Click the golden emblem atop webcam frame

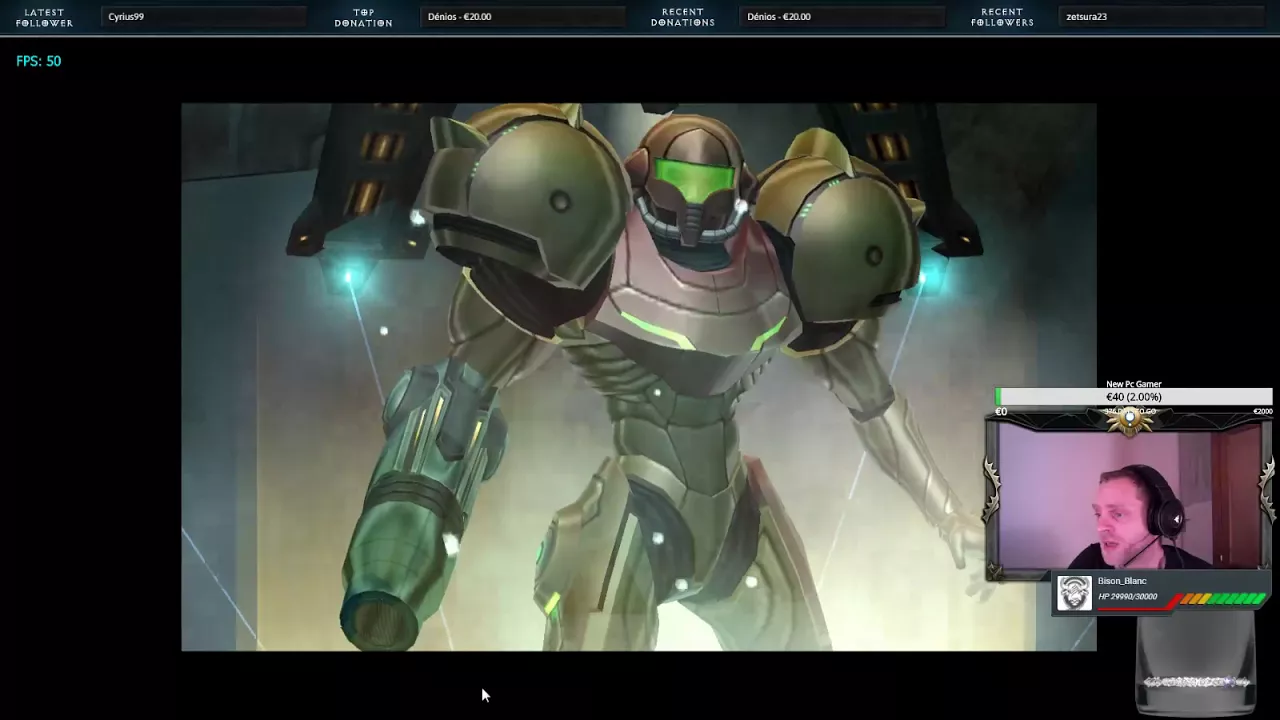(1130, 420)
